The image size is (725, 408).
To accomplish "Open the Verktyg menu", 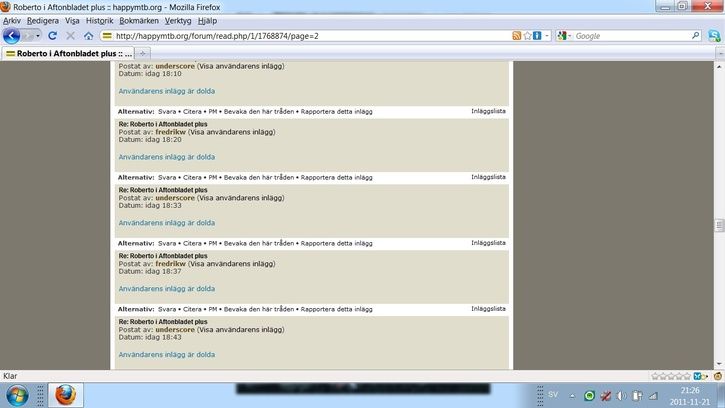I will [x=178, y=21].
